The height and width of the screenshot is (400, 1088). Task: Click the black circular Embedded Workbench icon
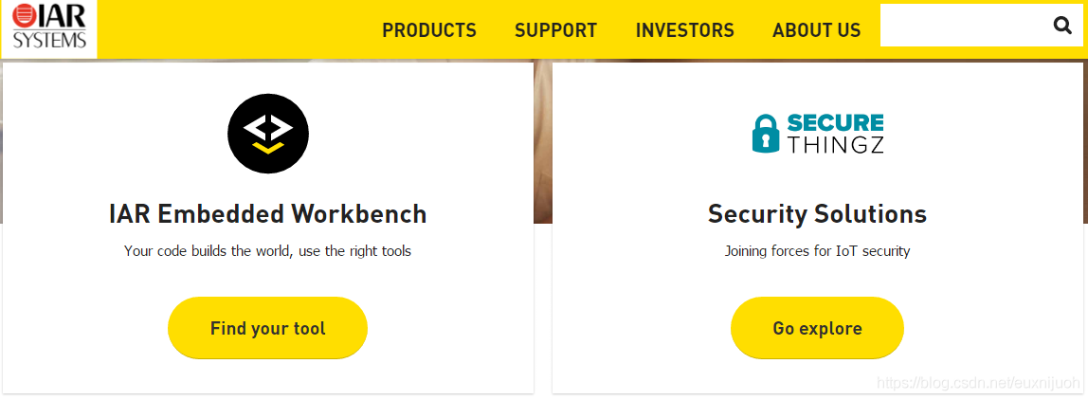268,134
